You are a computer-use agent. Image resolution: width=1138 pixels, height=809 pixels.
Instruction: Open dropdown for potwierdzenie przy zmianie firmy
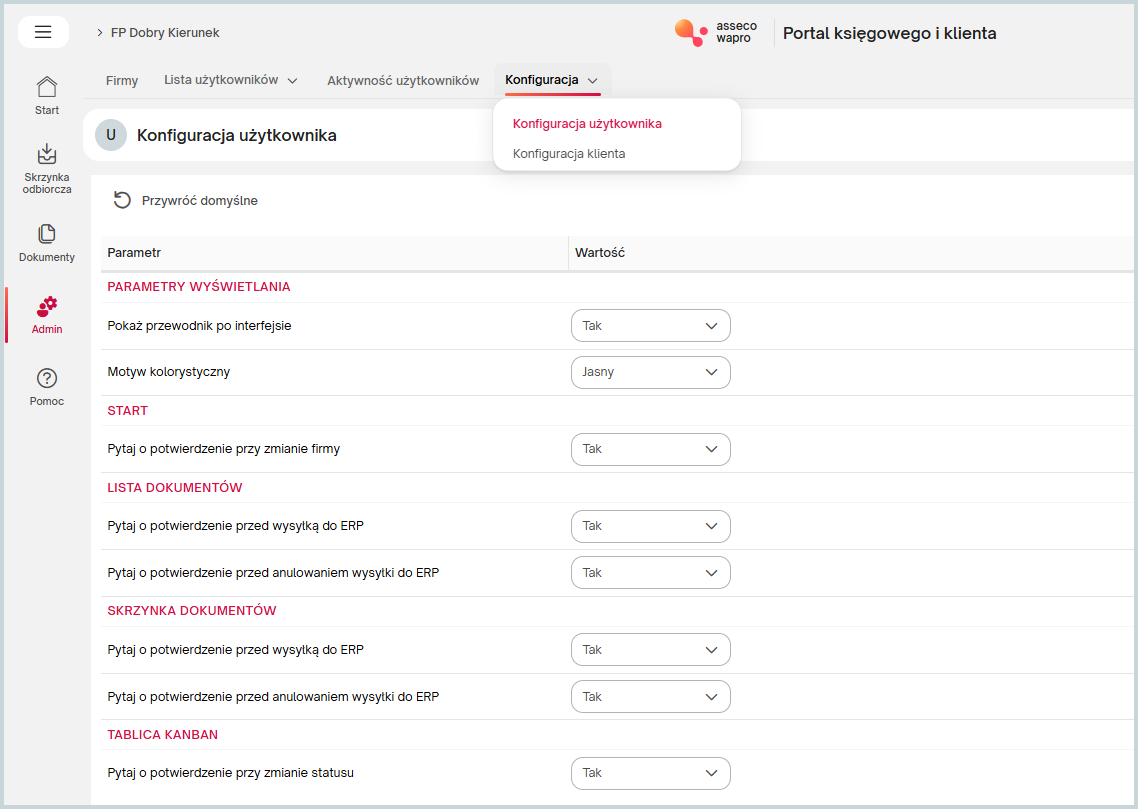[x=650, y=449]
